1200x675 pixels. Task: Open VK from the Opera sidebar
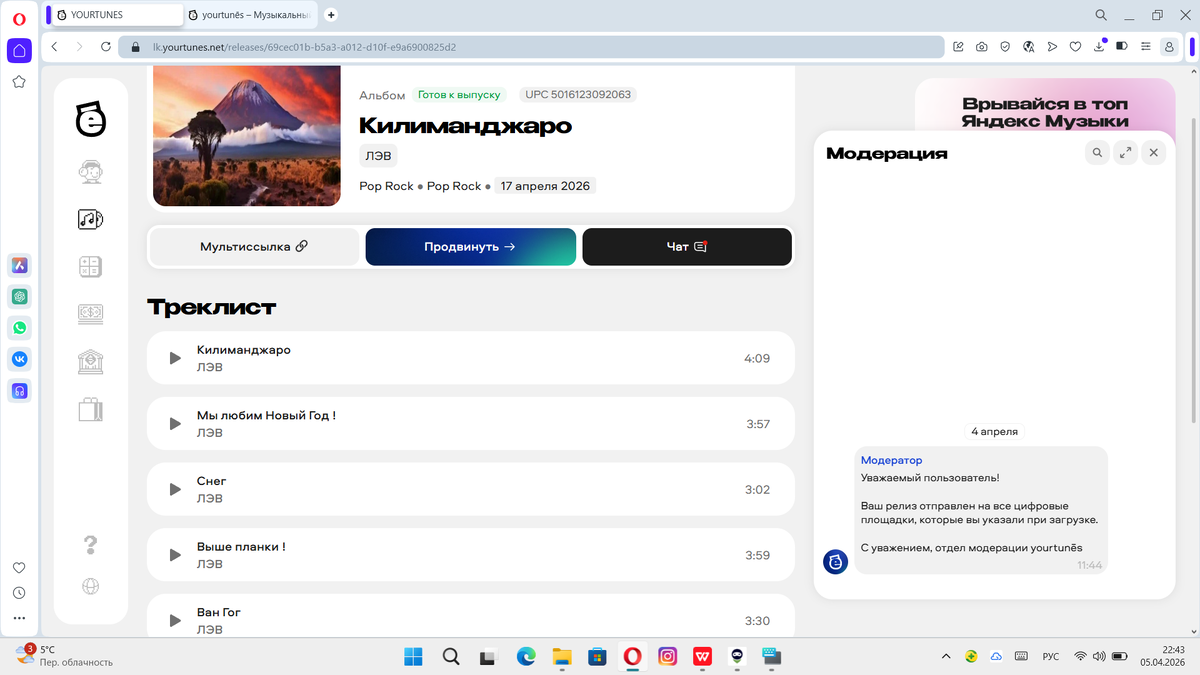pos(19,359)
